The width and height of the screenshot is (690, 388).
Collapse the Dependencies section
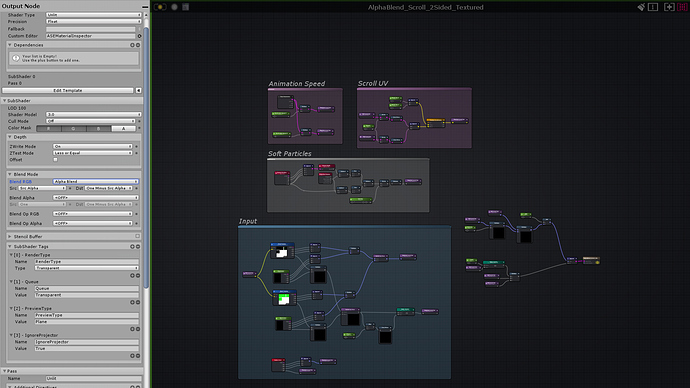pos(10,45)
